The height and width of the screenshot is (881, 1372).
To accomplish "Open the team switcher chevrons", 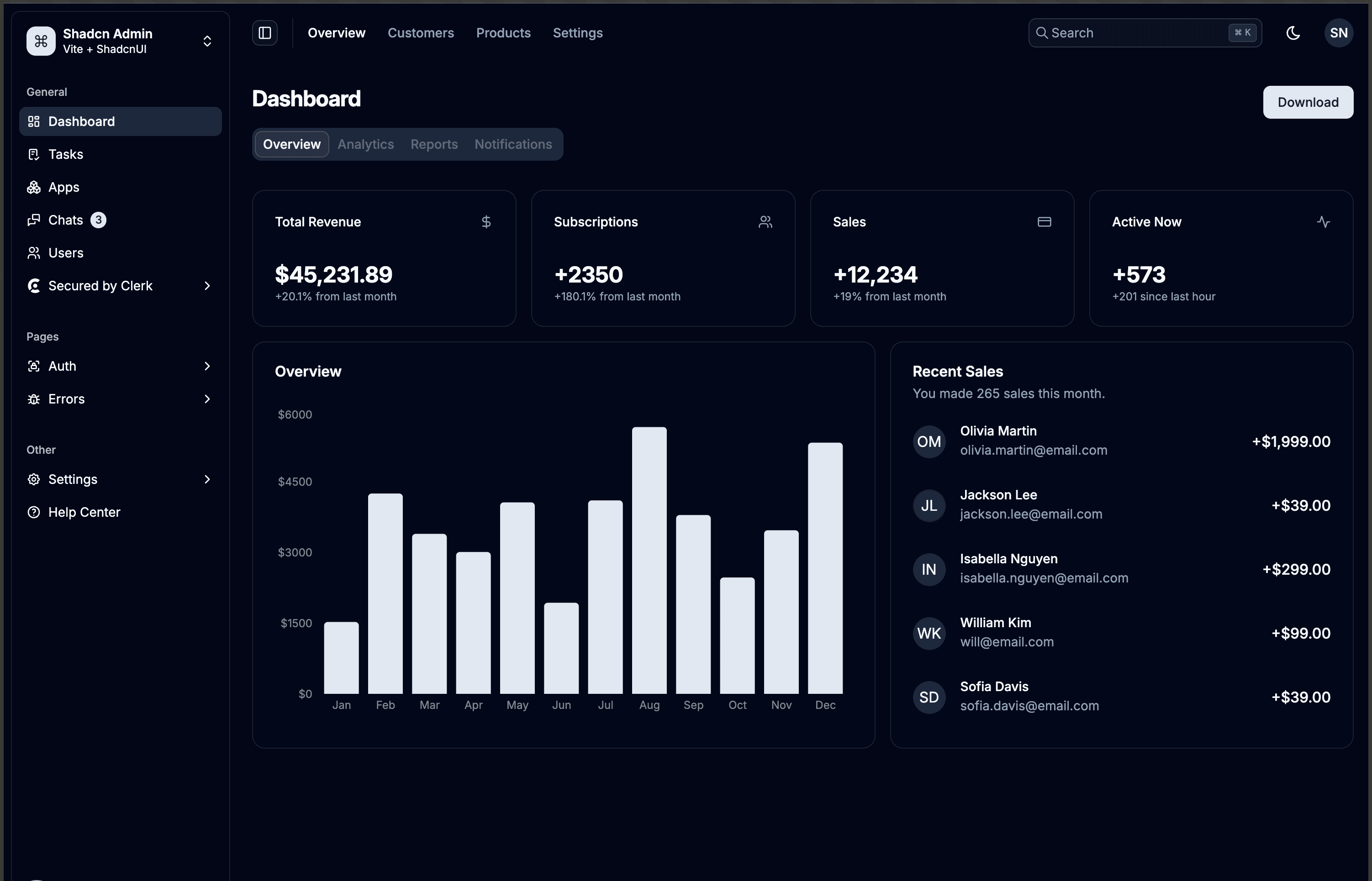I will [207, 41].
